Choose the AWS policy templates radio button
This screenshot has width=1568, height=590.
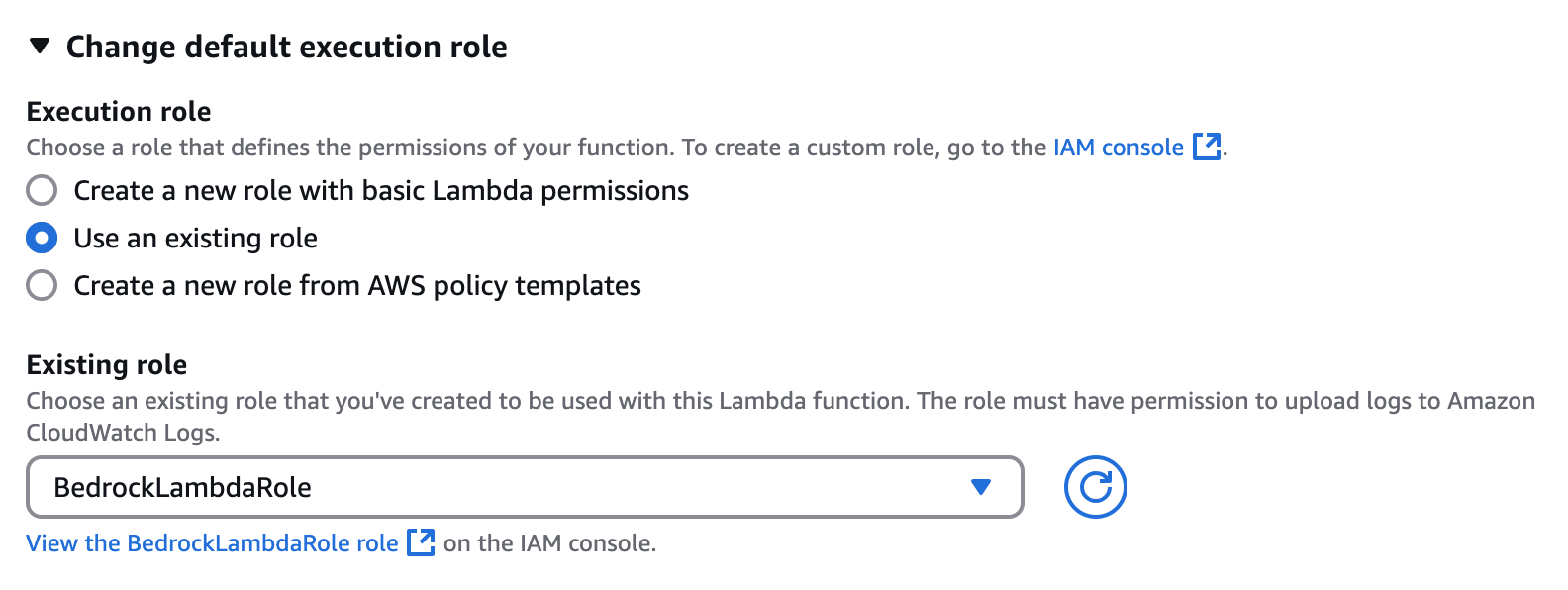coord(42,285)
